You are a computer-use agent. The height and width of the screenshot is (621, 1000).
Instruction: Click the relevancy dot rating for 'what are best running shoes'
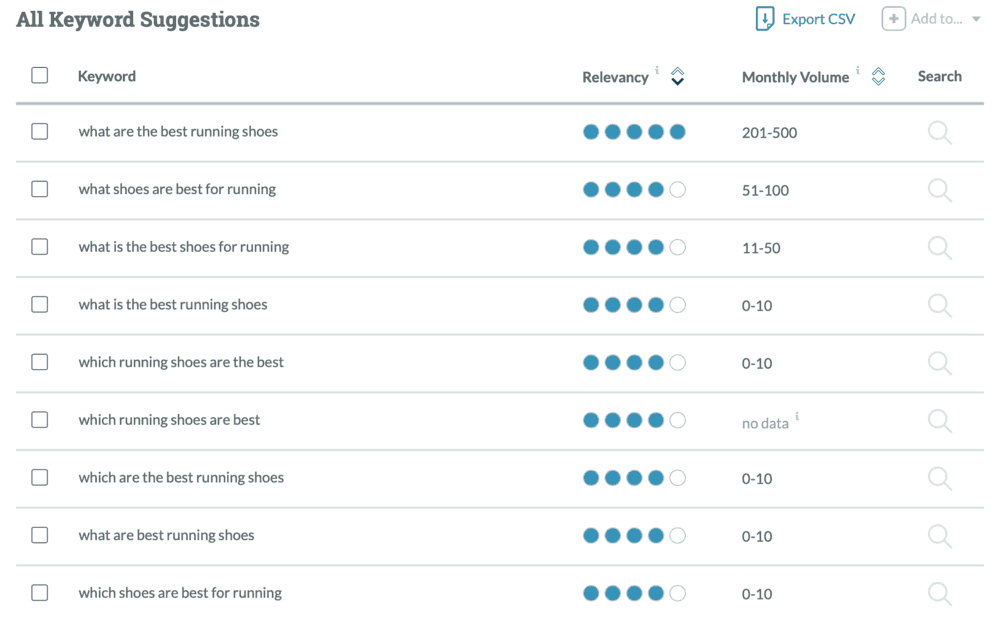(634, 535)
